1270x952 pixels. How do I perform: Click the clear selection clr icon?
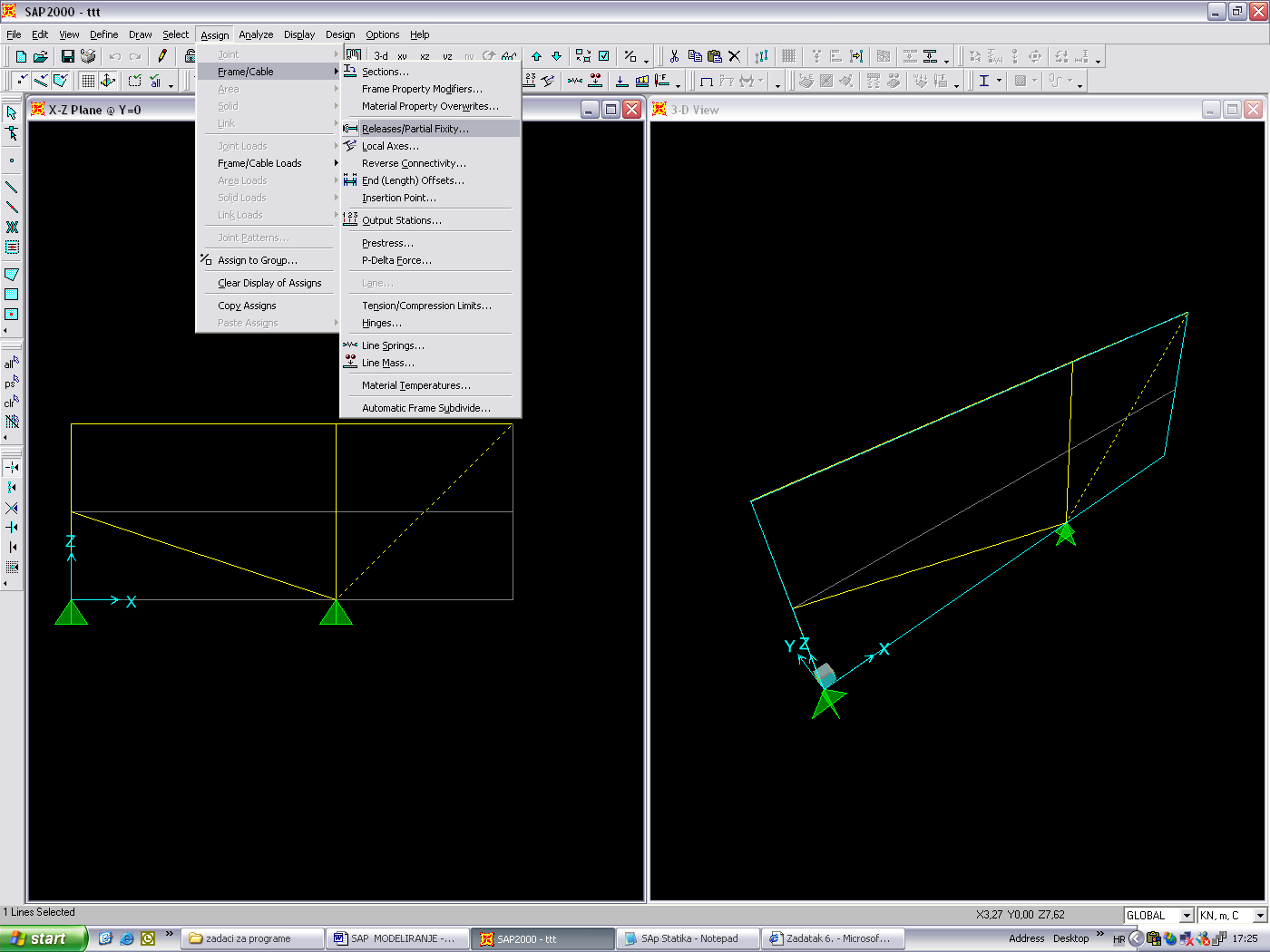[x=12, y=402]
